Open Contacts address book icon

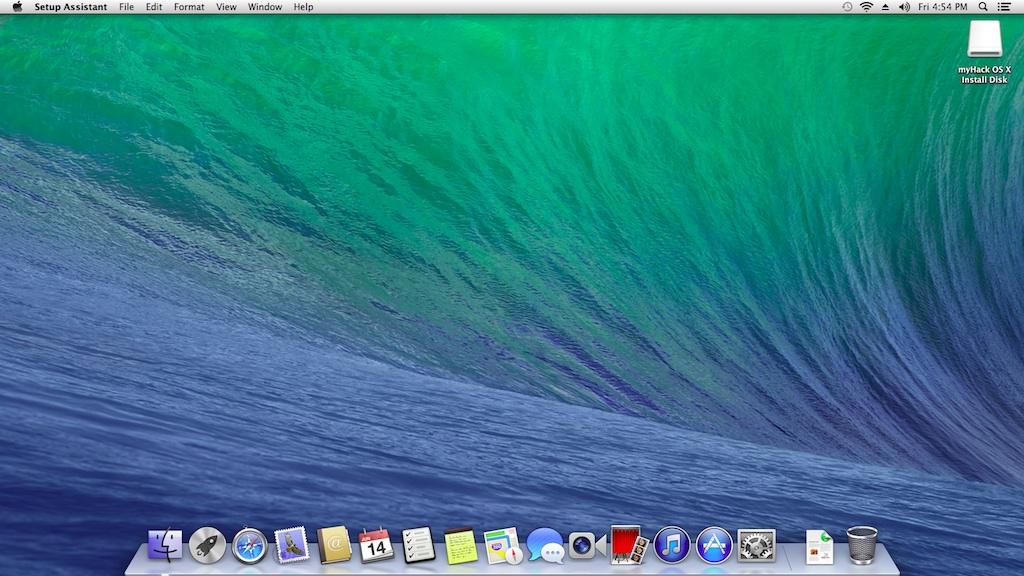click(334, 545)
